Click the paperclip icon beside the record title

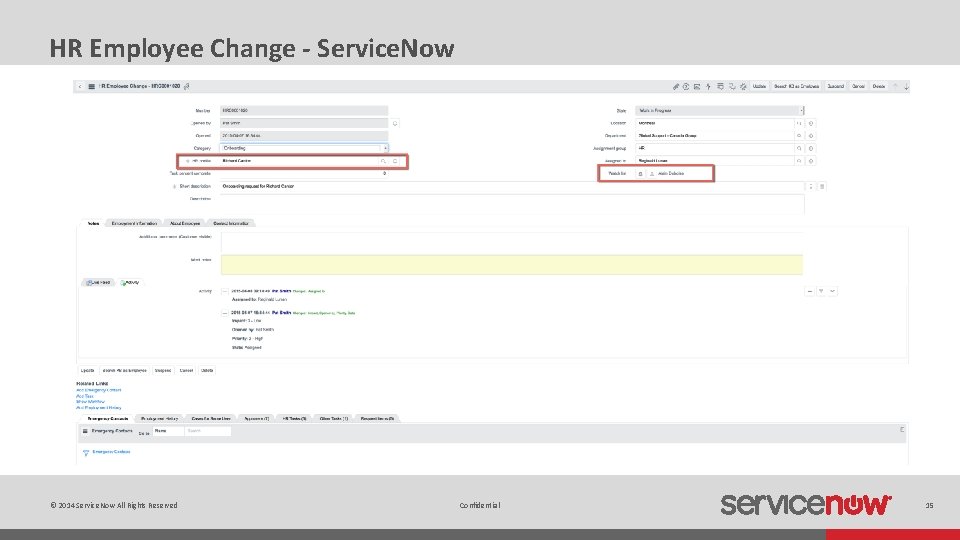(187, 86)
